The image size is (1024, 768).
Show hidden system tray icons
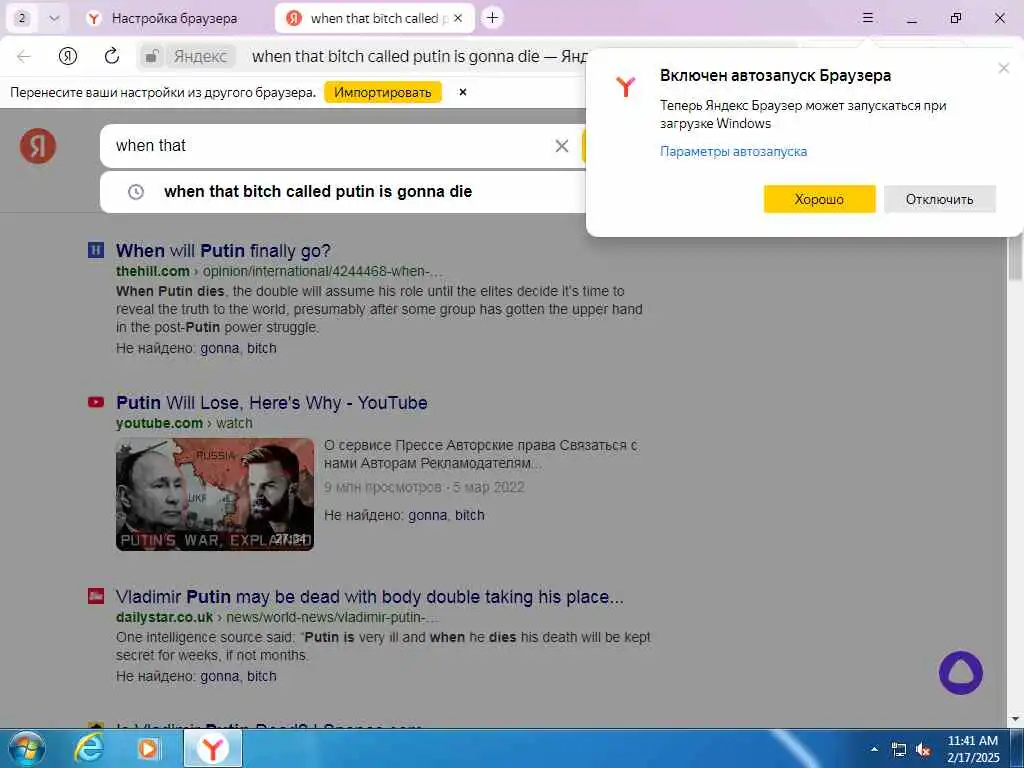tap(874, 750)
